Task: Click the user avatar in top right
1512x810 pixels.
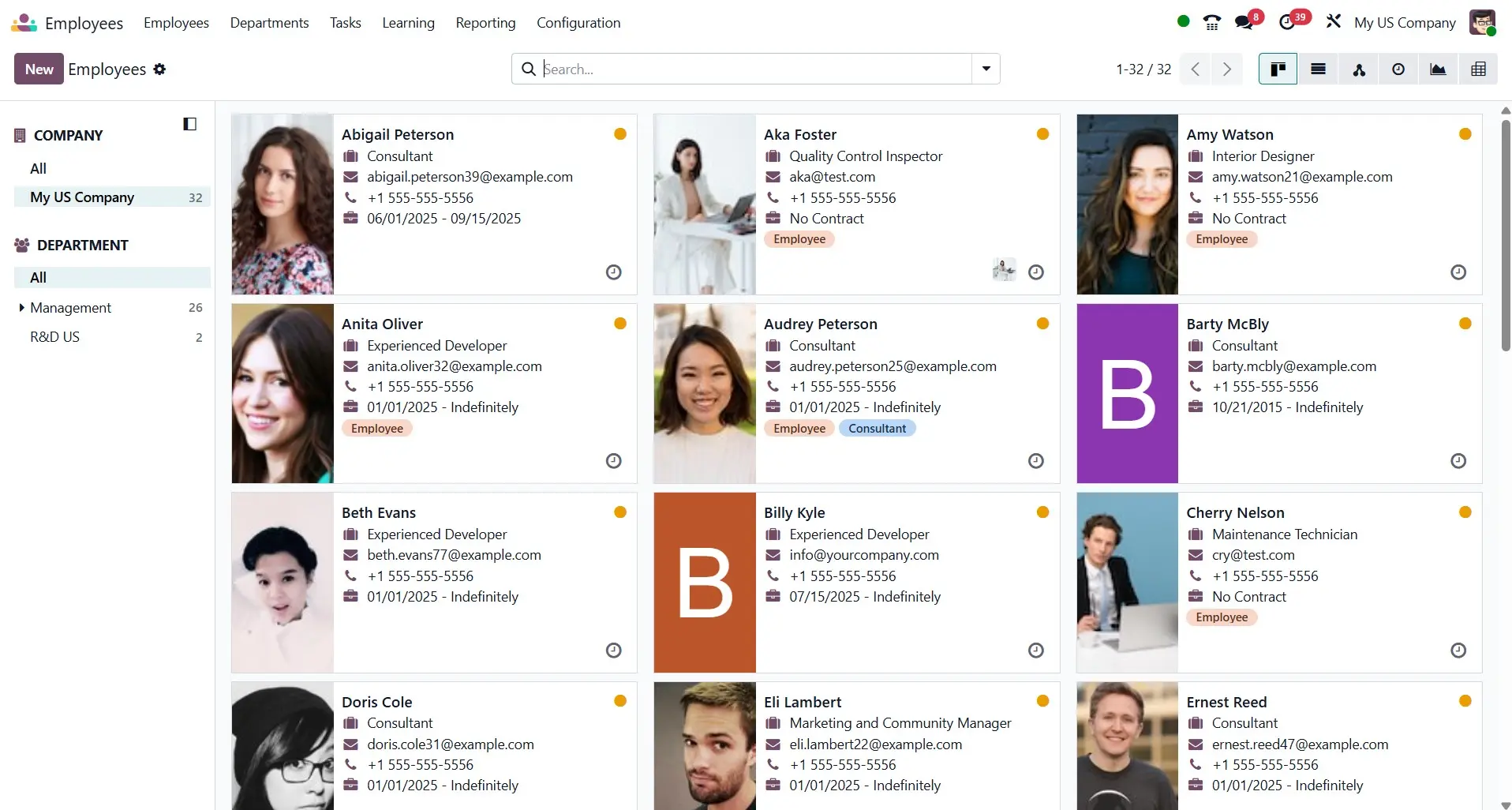Action: click(x=1482, y=22)
